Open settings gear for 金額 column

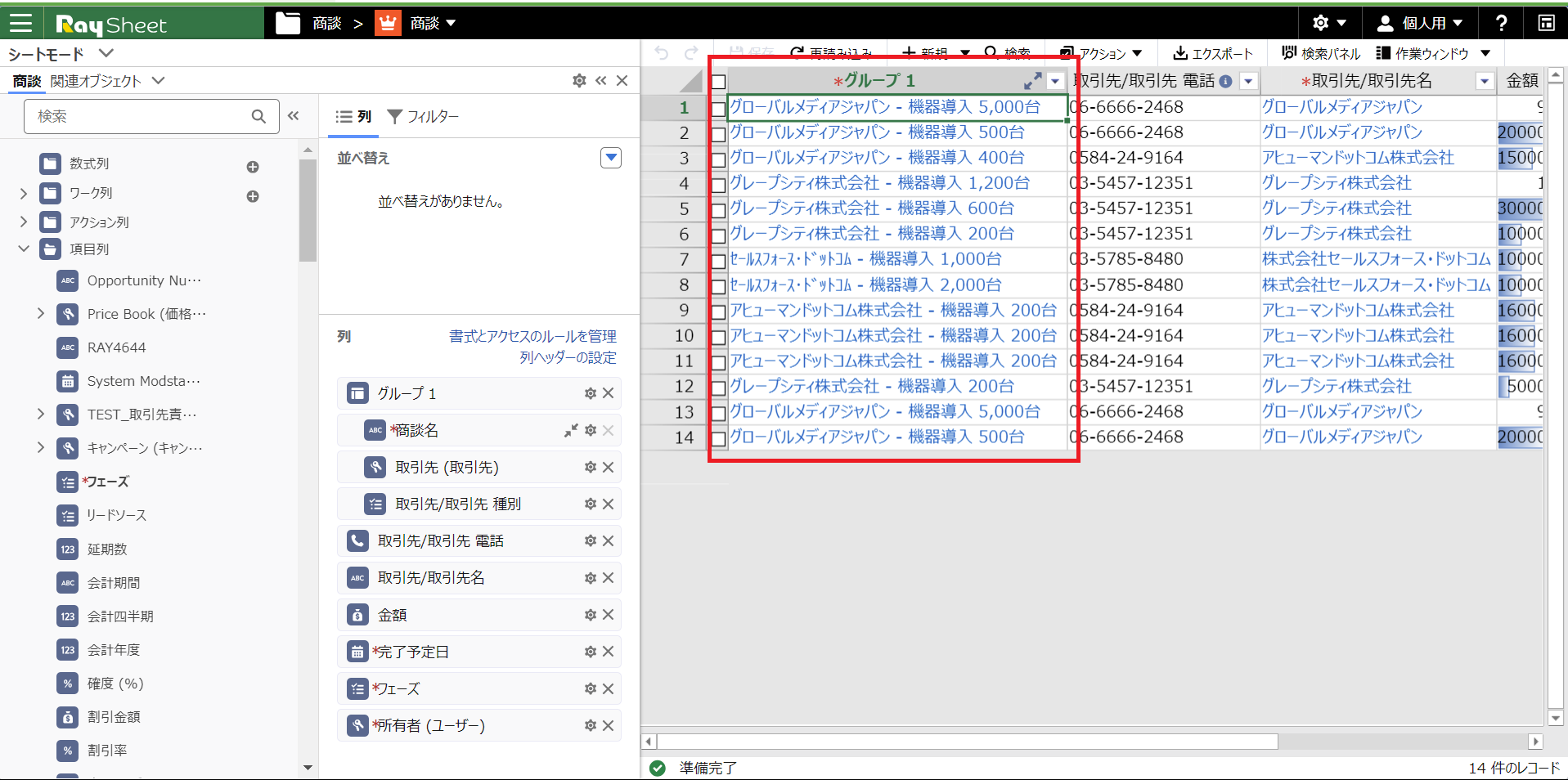pyautogui.click(x=591, y=615)
